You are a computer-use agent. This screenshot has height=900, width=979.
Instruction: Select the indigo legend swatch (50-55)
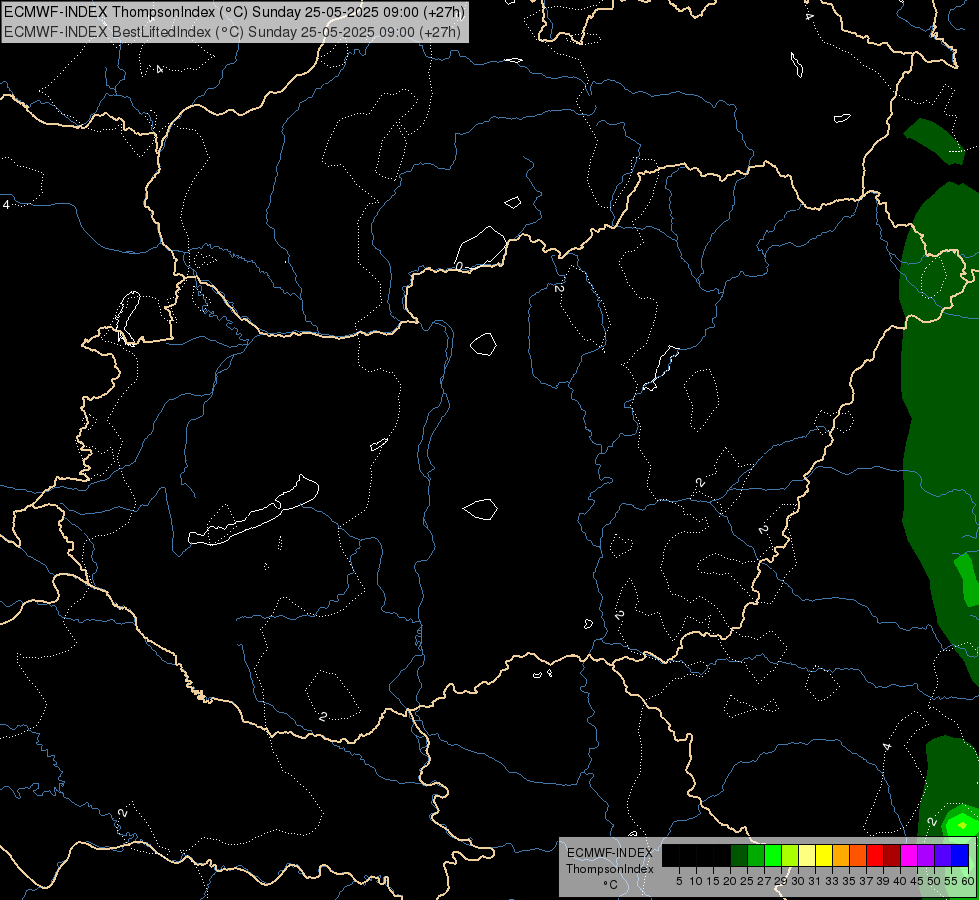[943, 855]
